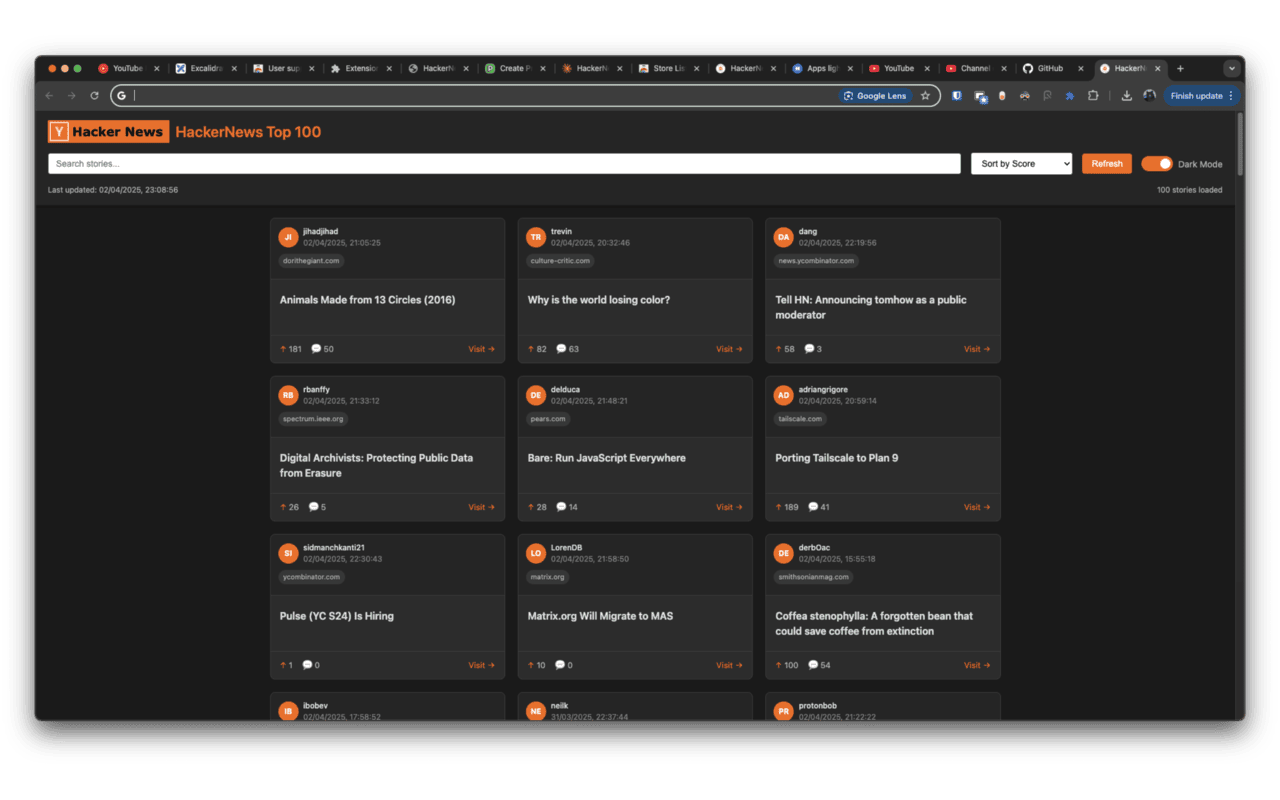This screenshot has width=1280, height=800.
Task: Click the tailscale.com domain tag
Action: coord(800,419)
